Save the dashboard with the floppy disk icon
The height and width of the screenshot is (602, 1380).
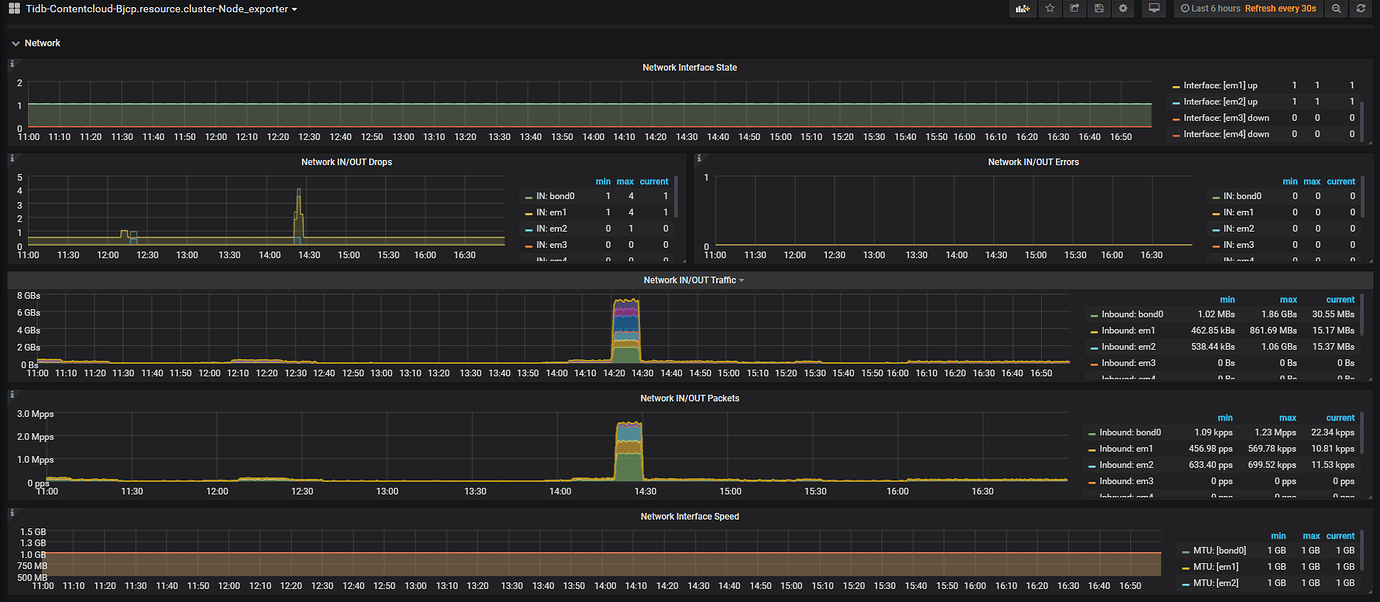click(x=1099, y=9)
